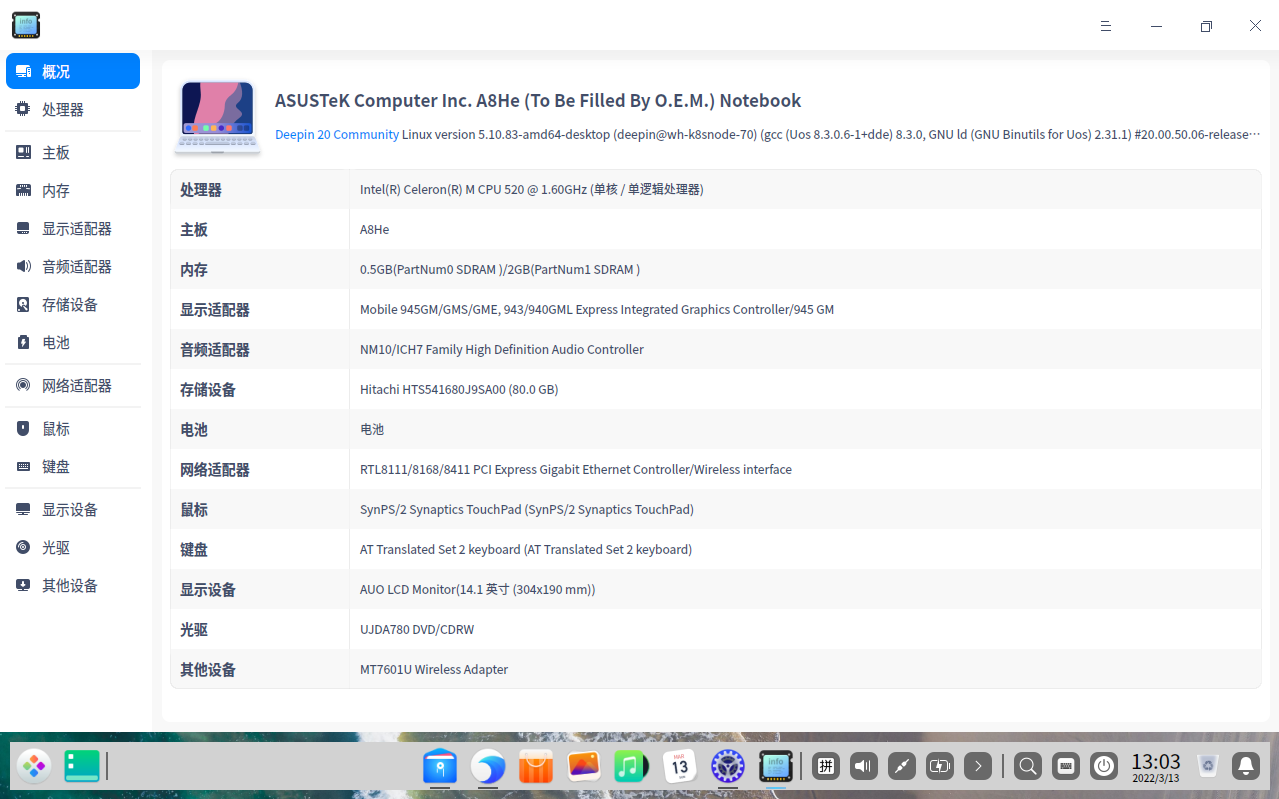Screen dimensions: 1279x799
Task: Click the SynPS/2 Synaptics TouchPad value
Action: (x=527, y=509)
